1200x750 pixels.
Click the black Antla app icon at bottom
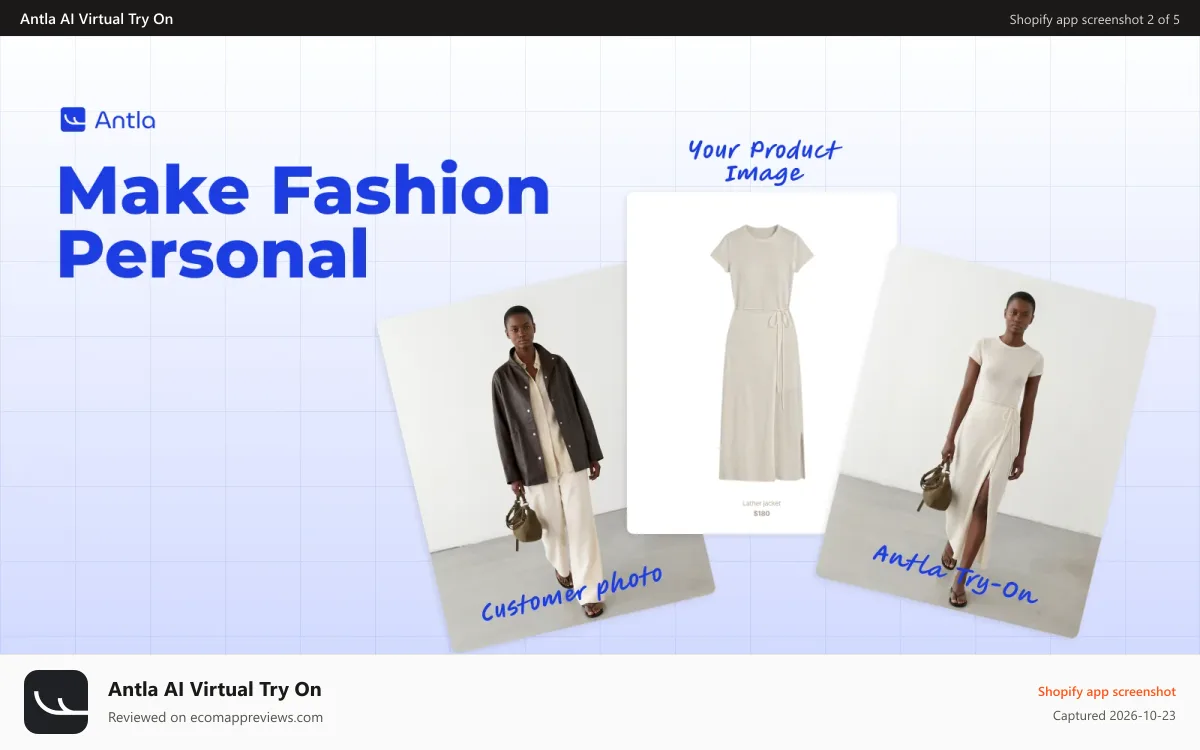tap(56, 702)
